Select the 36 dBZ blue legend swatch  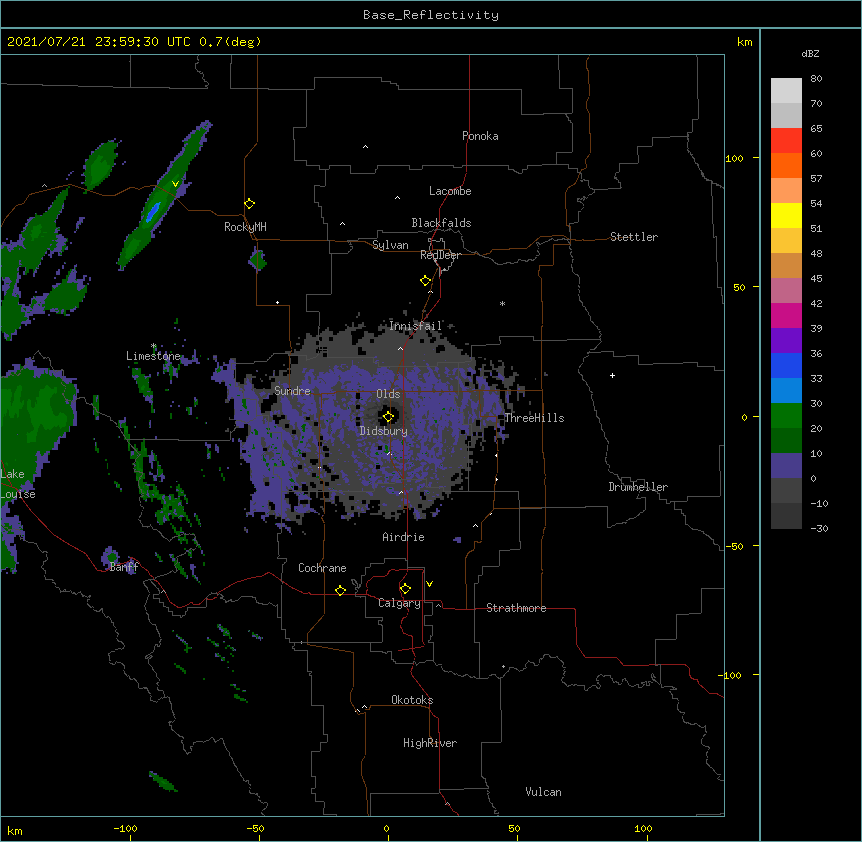click(786, 365)
